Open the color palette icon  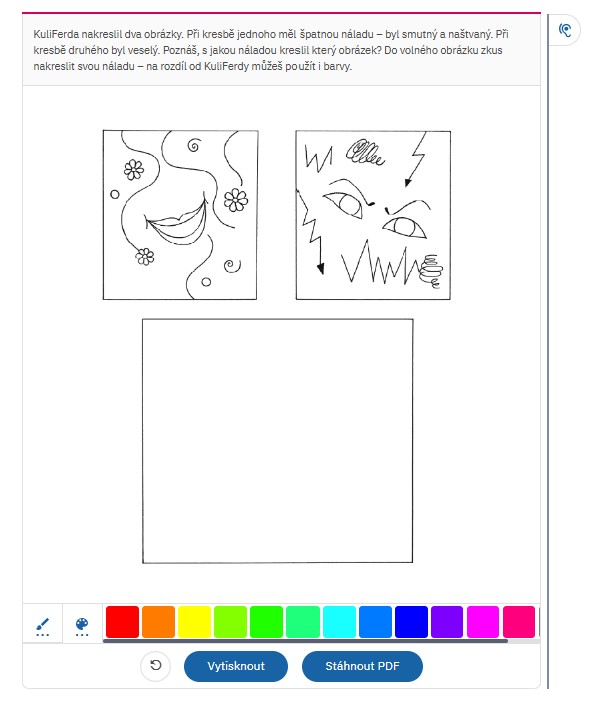click(x=82, y=626)
